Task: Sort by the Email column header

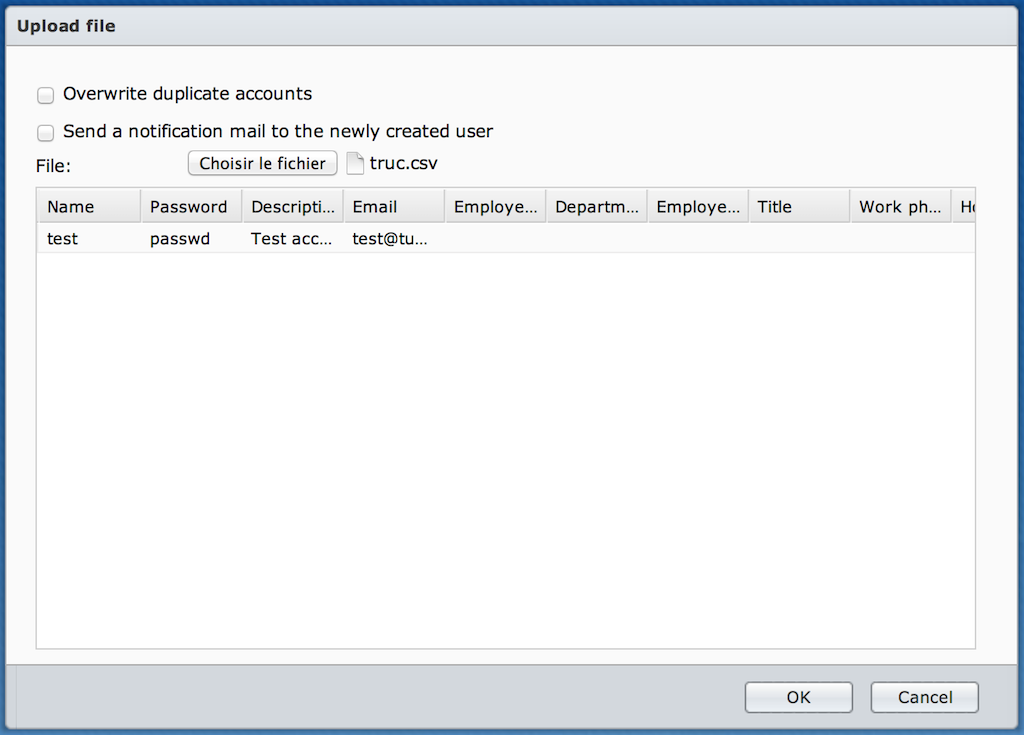Action: (x=394, y=206)
